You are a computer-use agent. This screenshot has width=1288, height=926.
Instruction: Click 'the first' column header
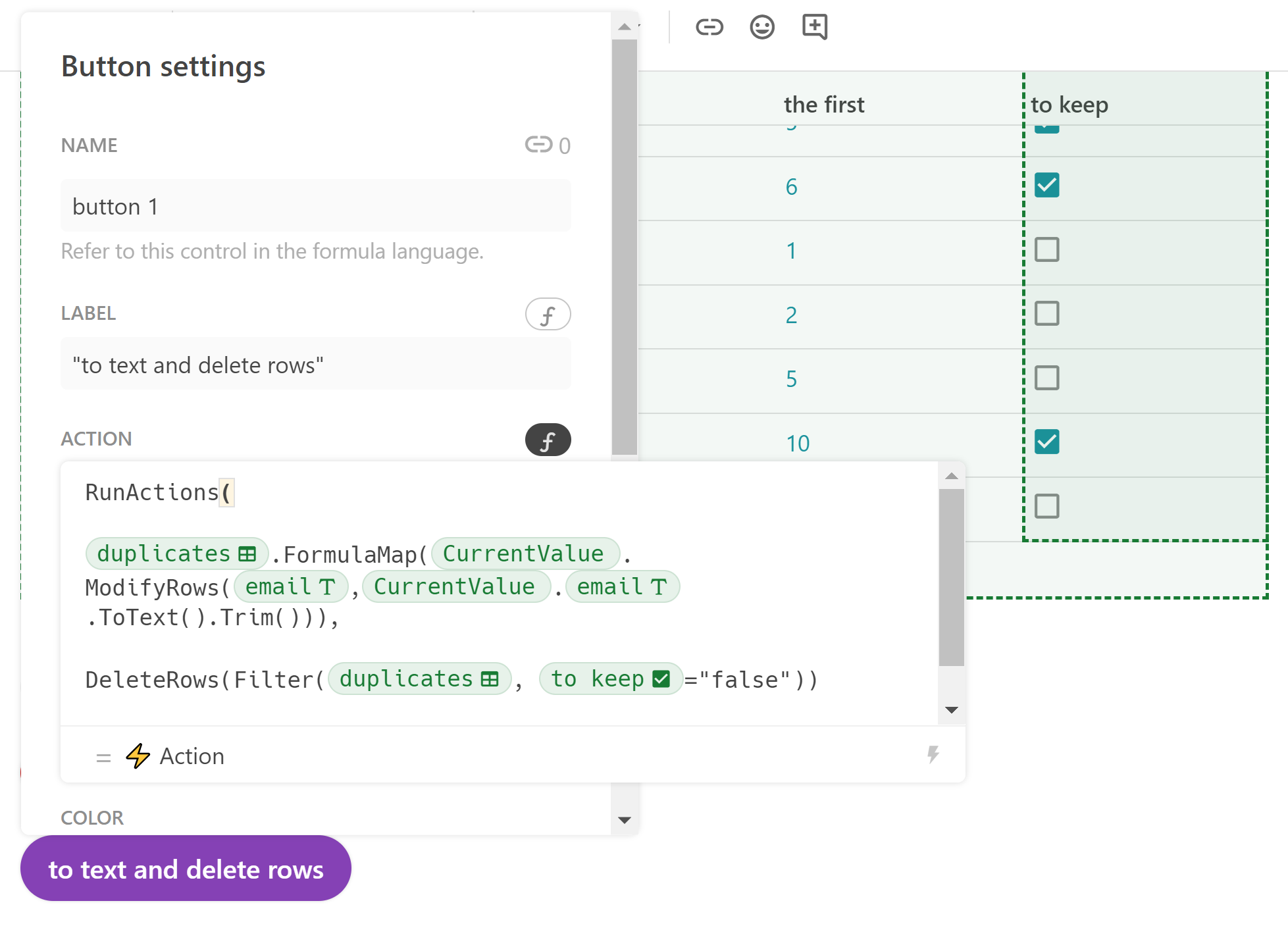(x=823, y=105)
